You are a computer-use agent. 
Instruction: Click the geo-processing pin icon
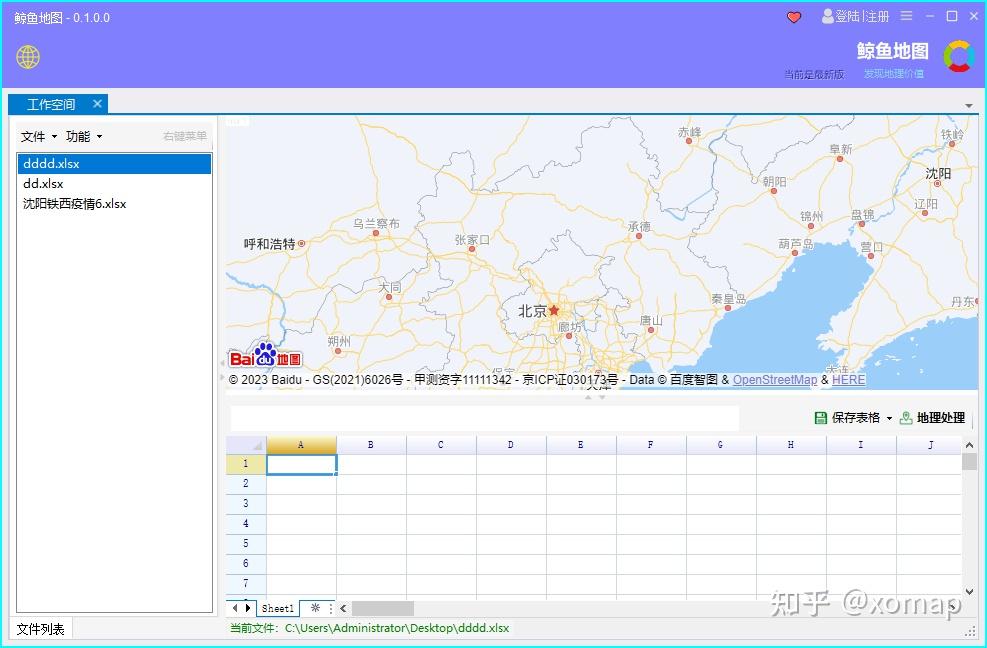click(x=906, y=418)
